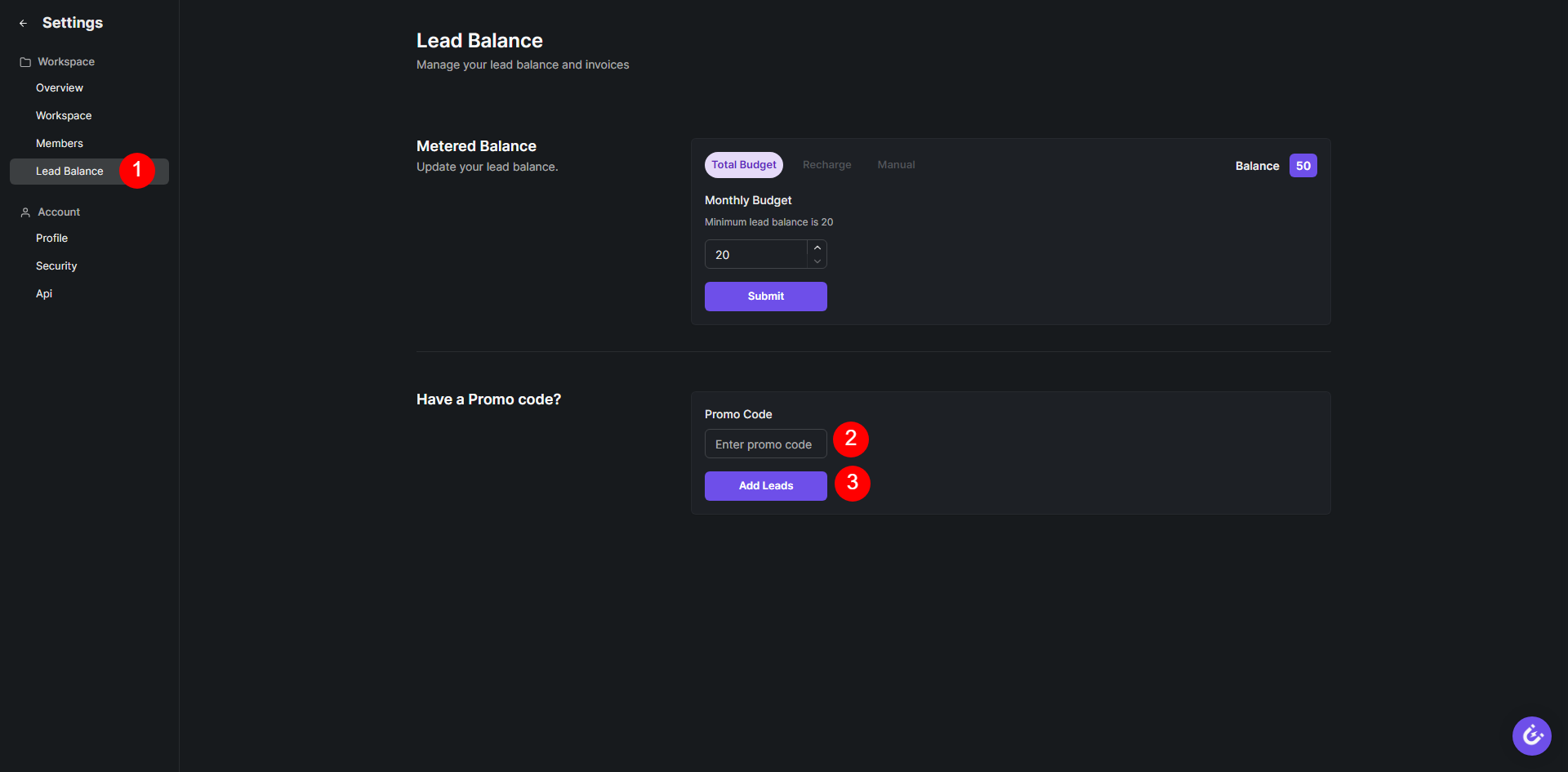Go to the Members settings page
This screenshot has width=1568, height=772.
pyautogui.click(x=60, y=144)
